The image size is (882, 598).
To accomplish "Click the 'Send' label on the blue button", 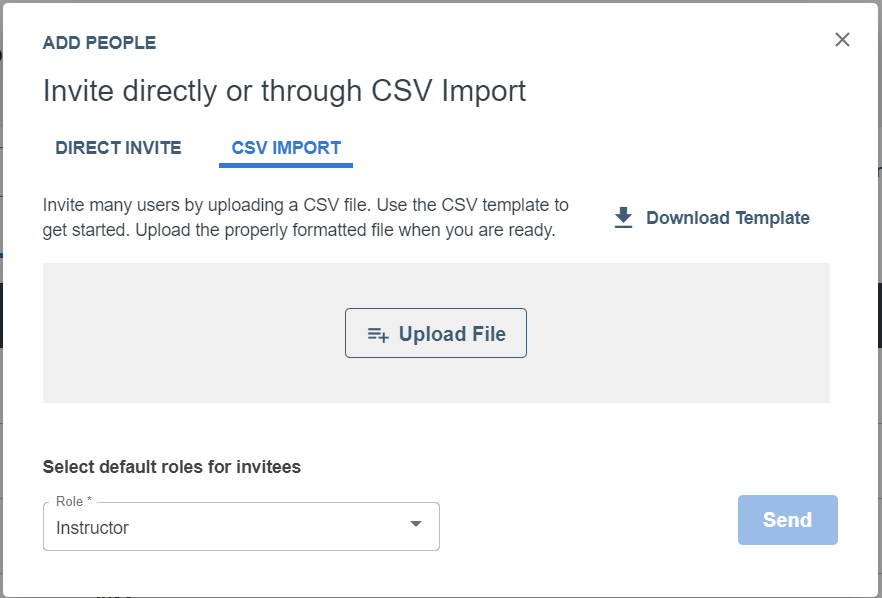I will tap(788, 520).
